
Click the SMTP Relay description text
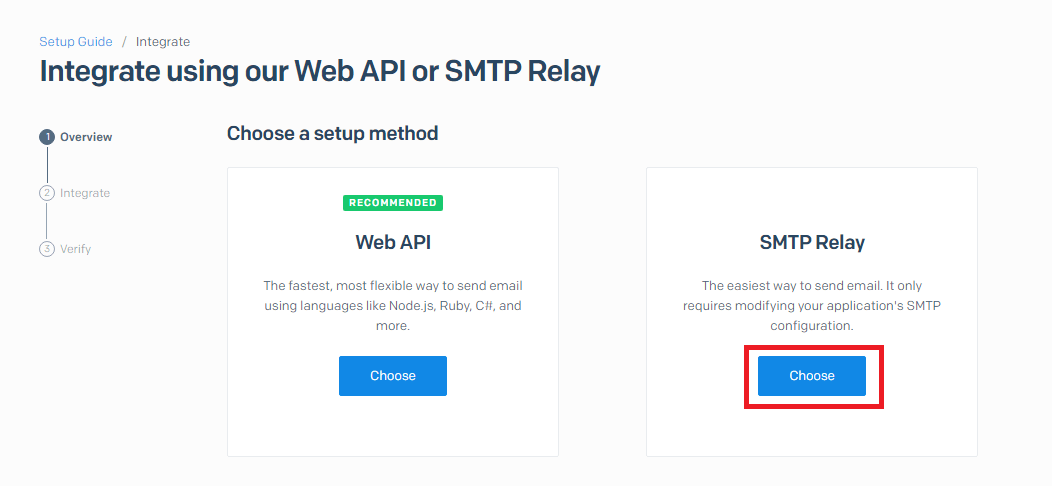812,306
